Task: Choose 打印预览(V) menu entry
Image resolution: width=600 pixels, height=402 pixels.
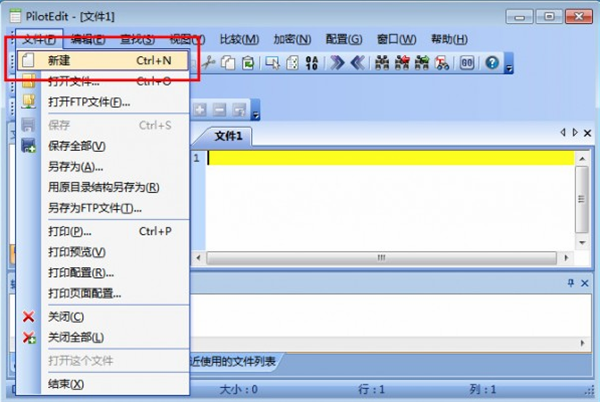Action: tap(103, 252)
